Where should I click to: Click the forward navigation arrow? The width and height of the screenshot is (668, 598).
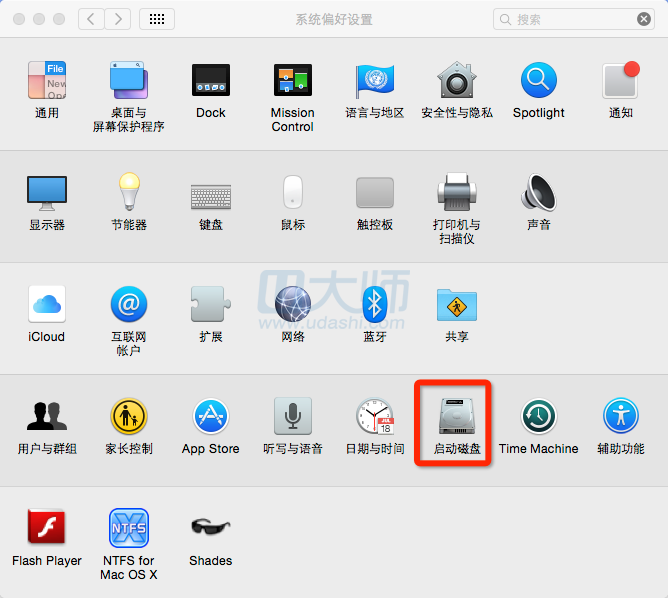(x=118, y=19)
